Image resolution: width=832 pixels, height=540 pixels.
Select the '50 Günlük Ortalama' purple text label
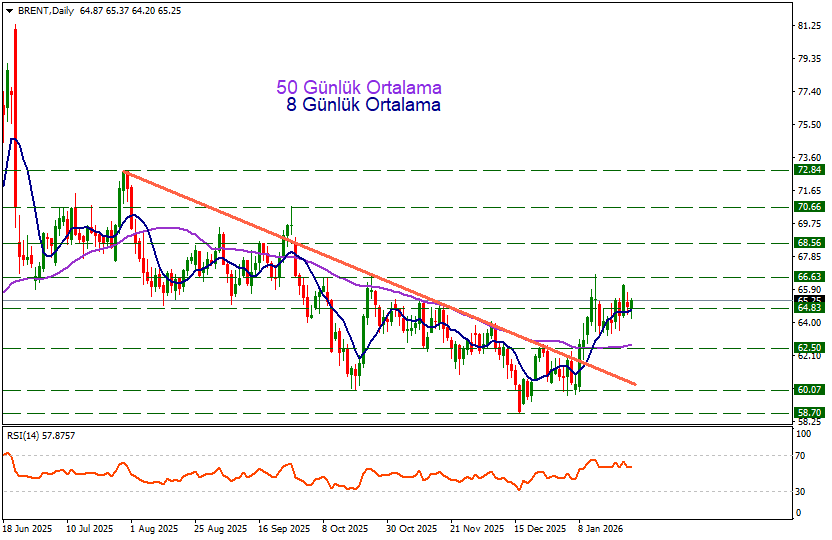[x=359, y=88]
